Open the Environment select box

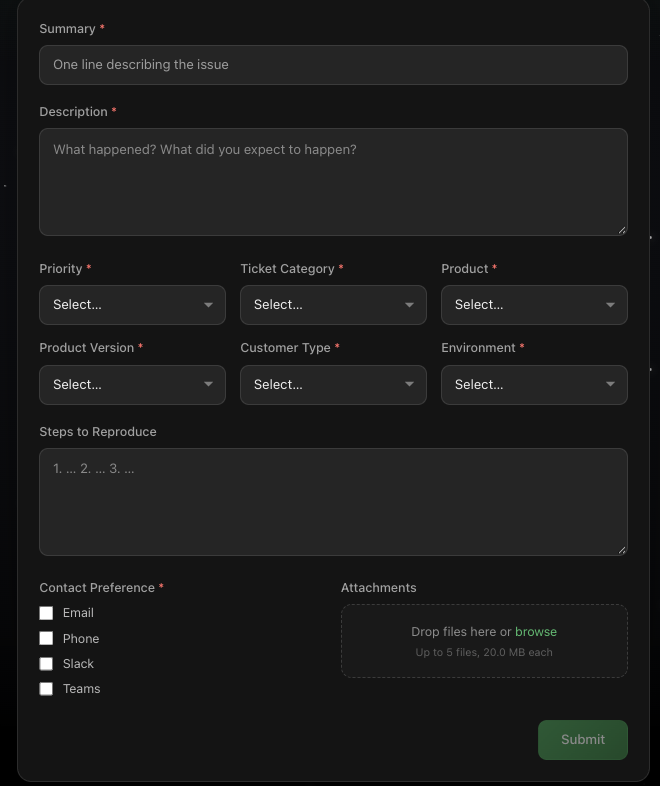[534, 385]
